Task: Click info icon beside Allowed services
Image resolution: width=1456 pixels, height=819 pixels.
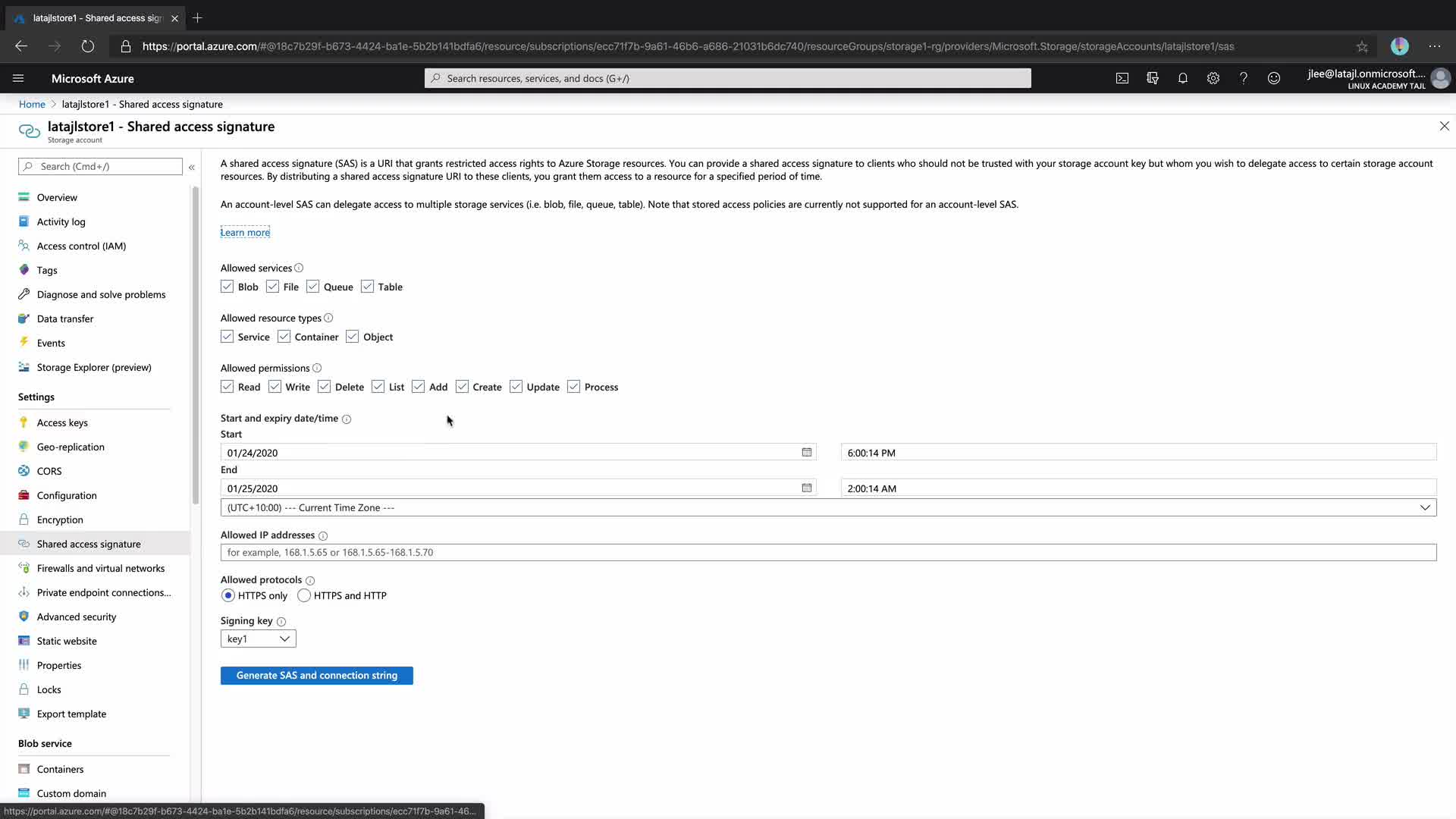Action: point(299,268)
